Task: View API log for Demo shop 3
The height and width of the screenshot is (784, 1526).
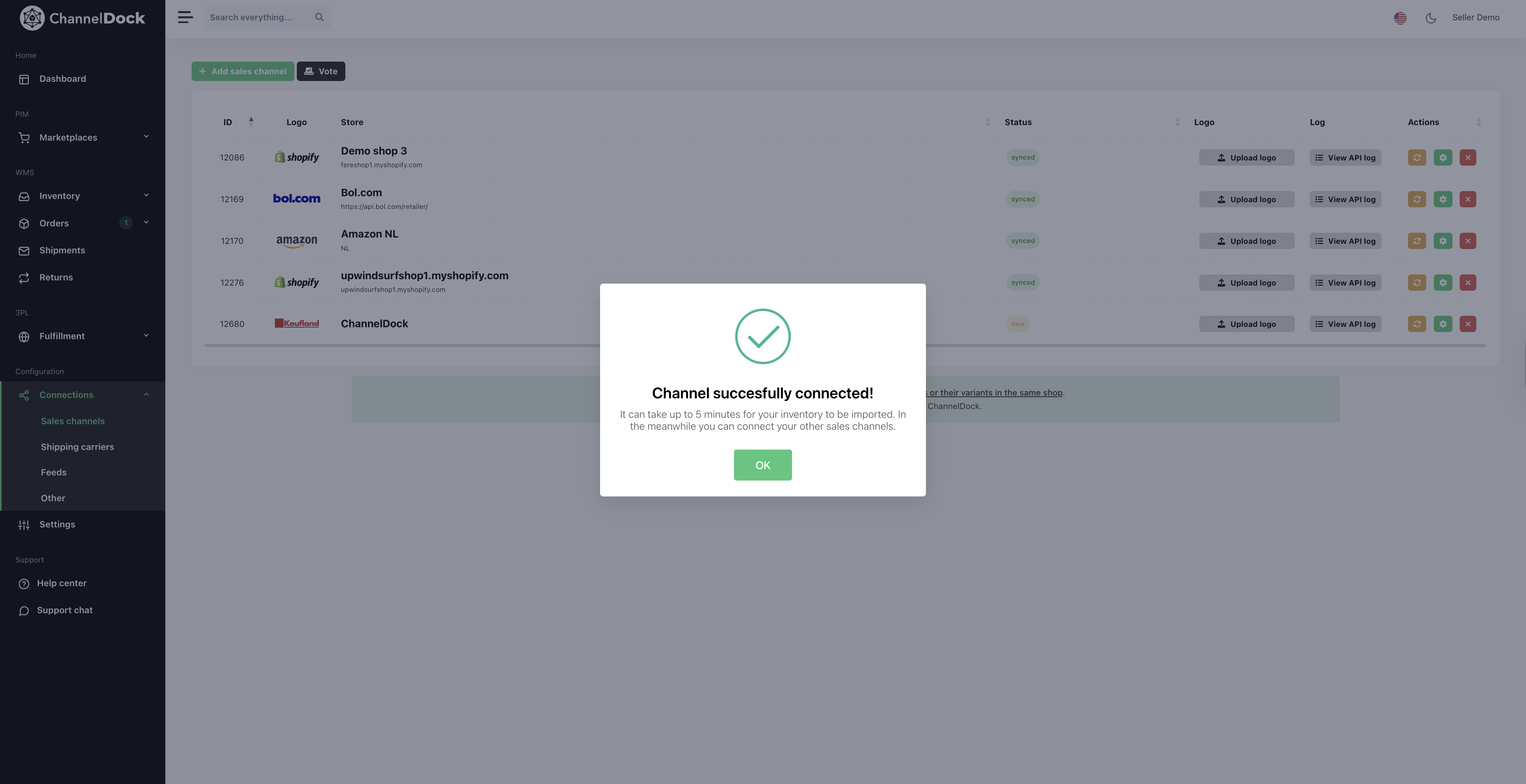Action: [1345, 158]
